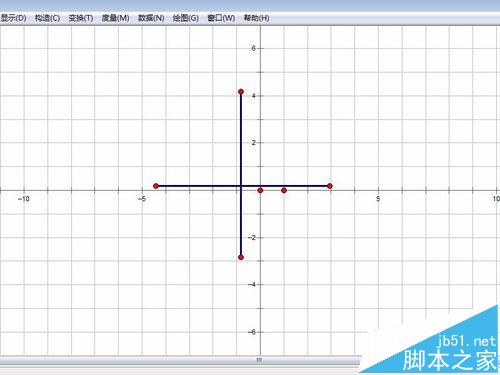Click the x-axis label -10

coord(24,199)
